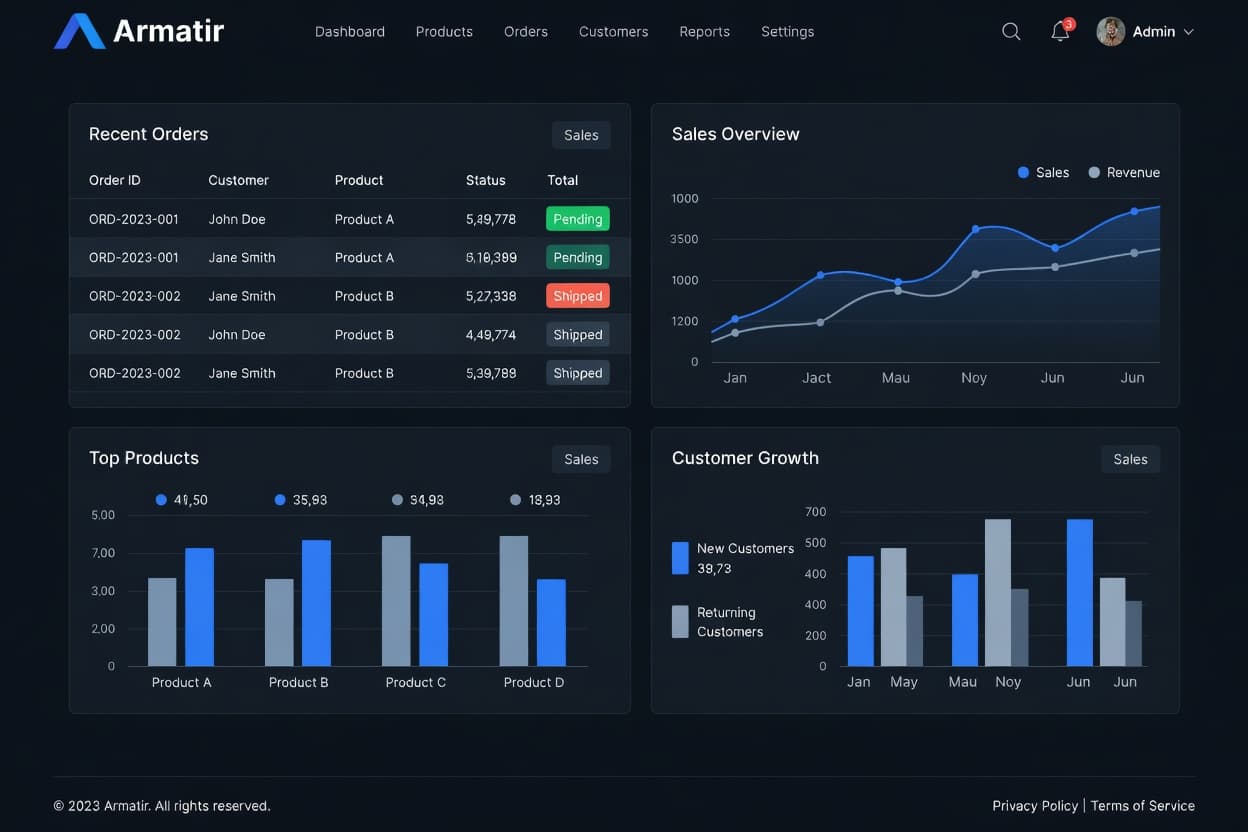1248x832 pixels.
Task: Click Pending badge in John Doe ORD-2023-001 row
Action: 578,219
